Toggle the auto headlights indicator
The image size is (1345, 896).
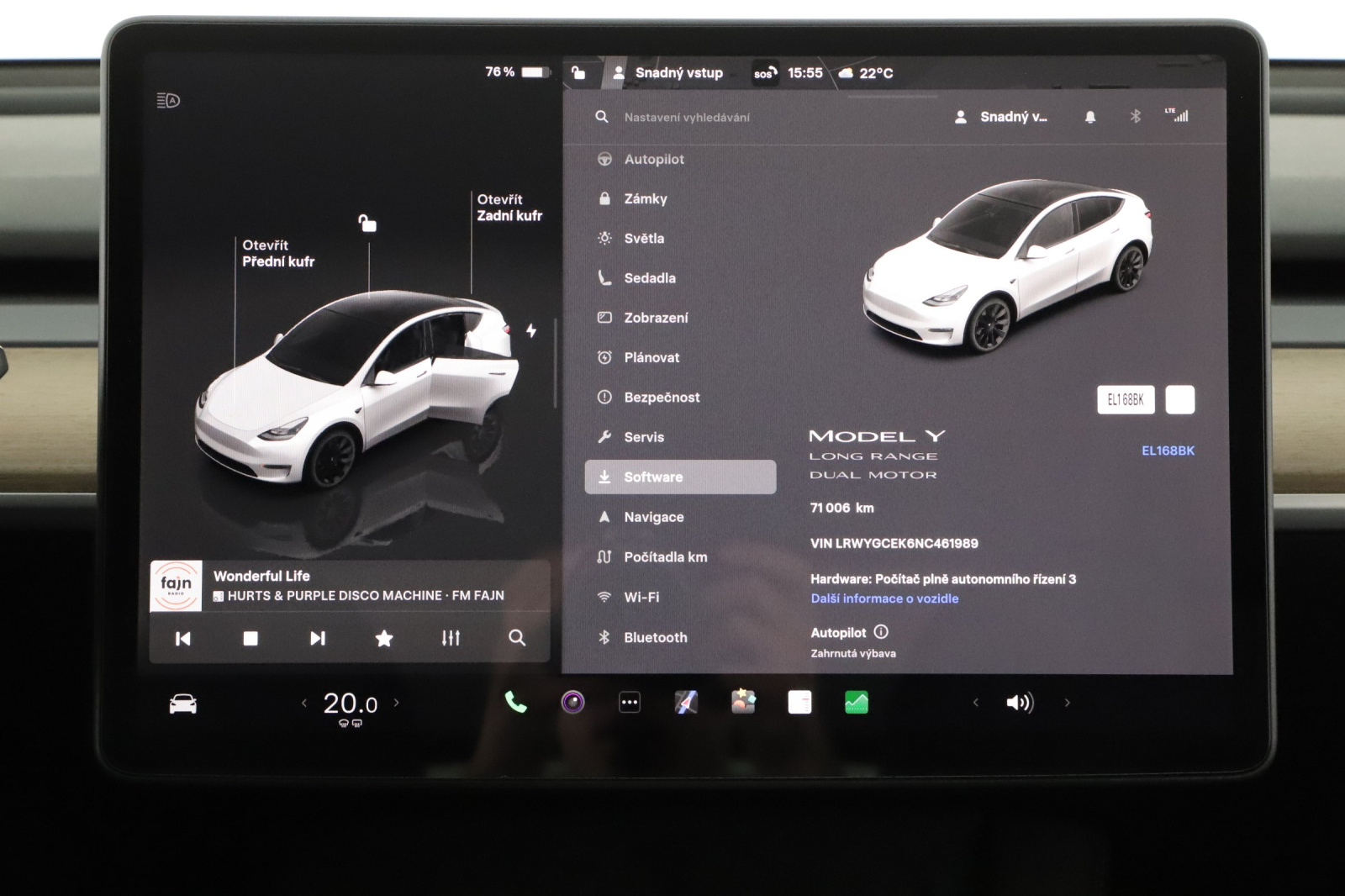click(x=168, y=101)
